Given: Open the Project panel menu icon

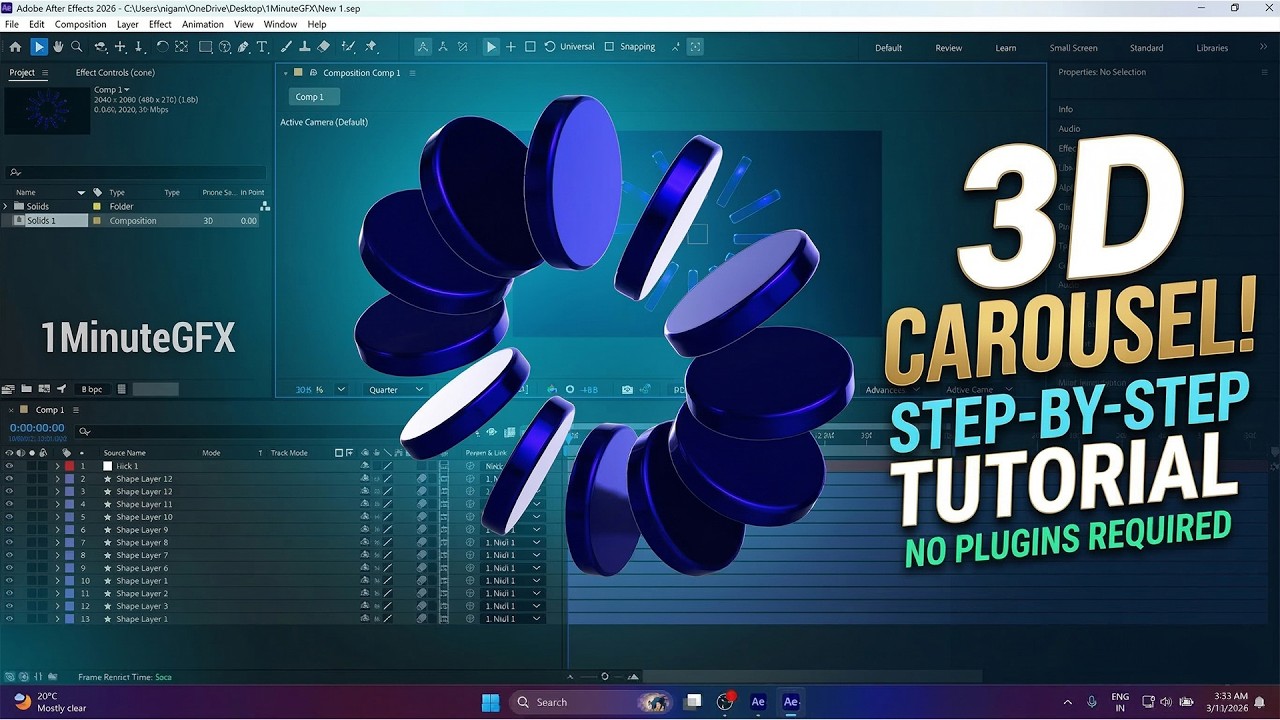Looking at the screenshot, I should pyautogui.click(x=44, y=73).
